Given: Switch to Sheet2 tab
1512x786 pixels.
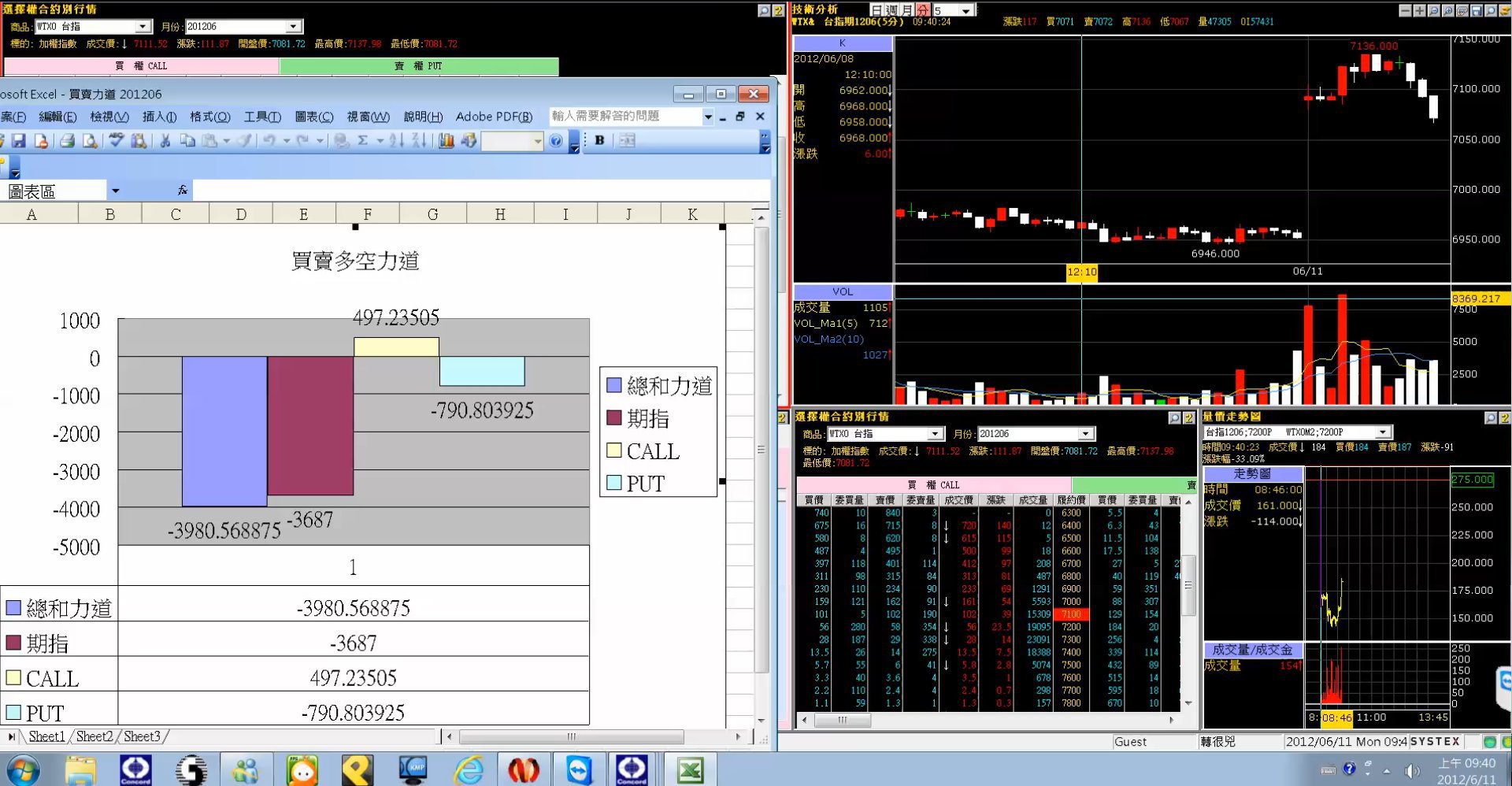Looking at the screenshot, I should click(94, 736).
